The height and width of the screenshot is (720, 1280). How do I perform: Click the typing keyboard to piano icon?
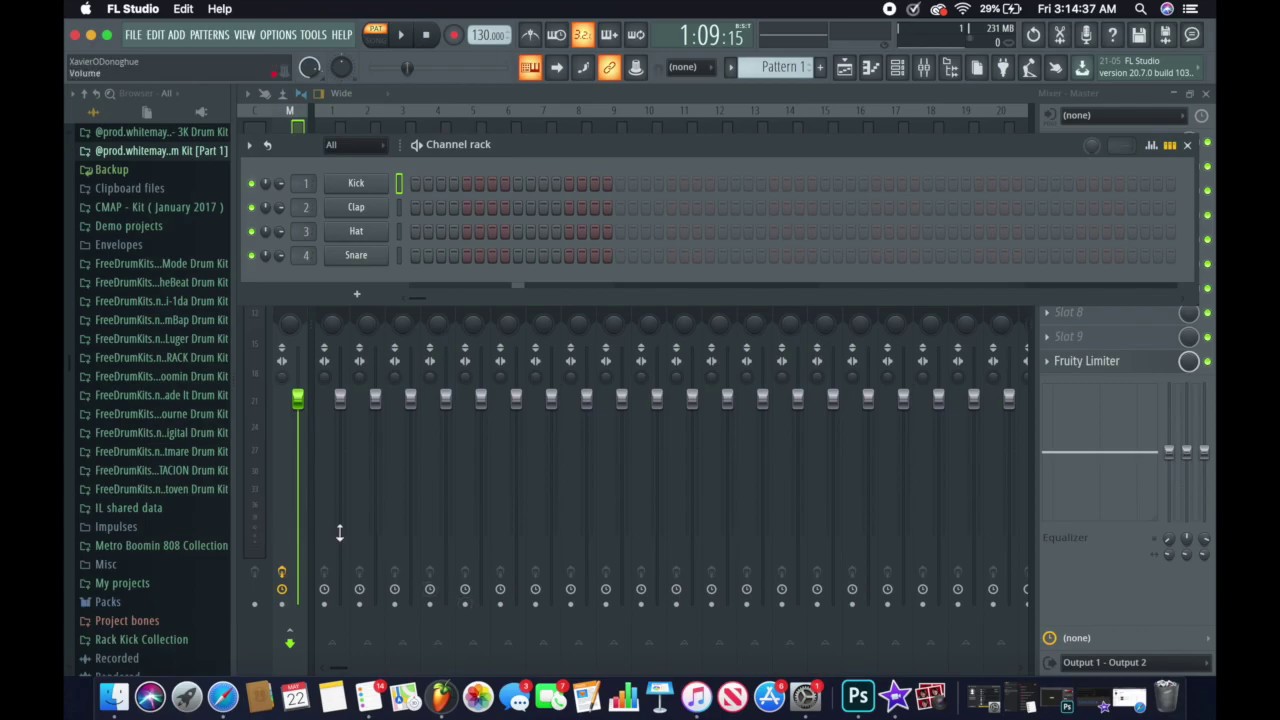(530, 68)
